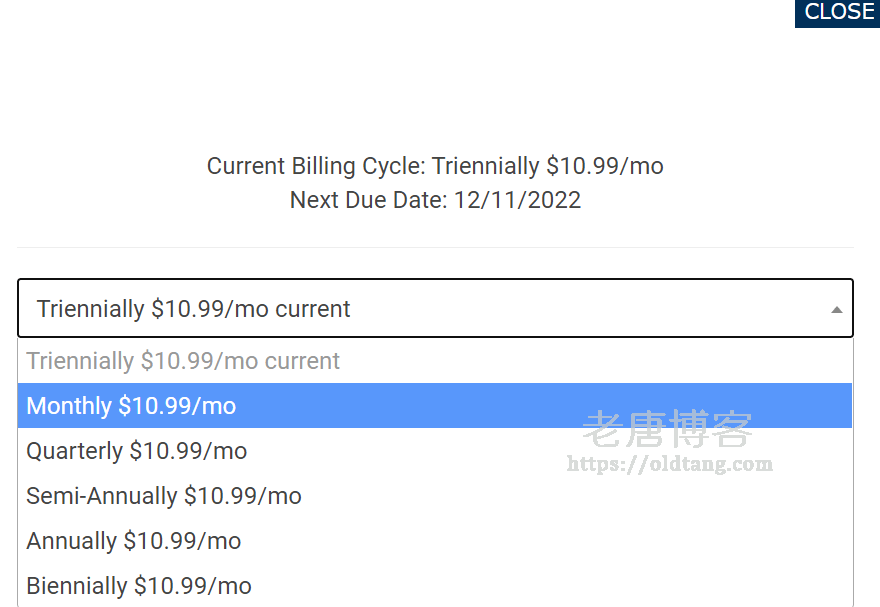Click greyed Triennially current list option
The width and height of the screenshot is (880, 607).
pos(183,361)
